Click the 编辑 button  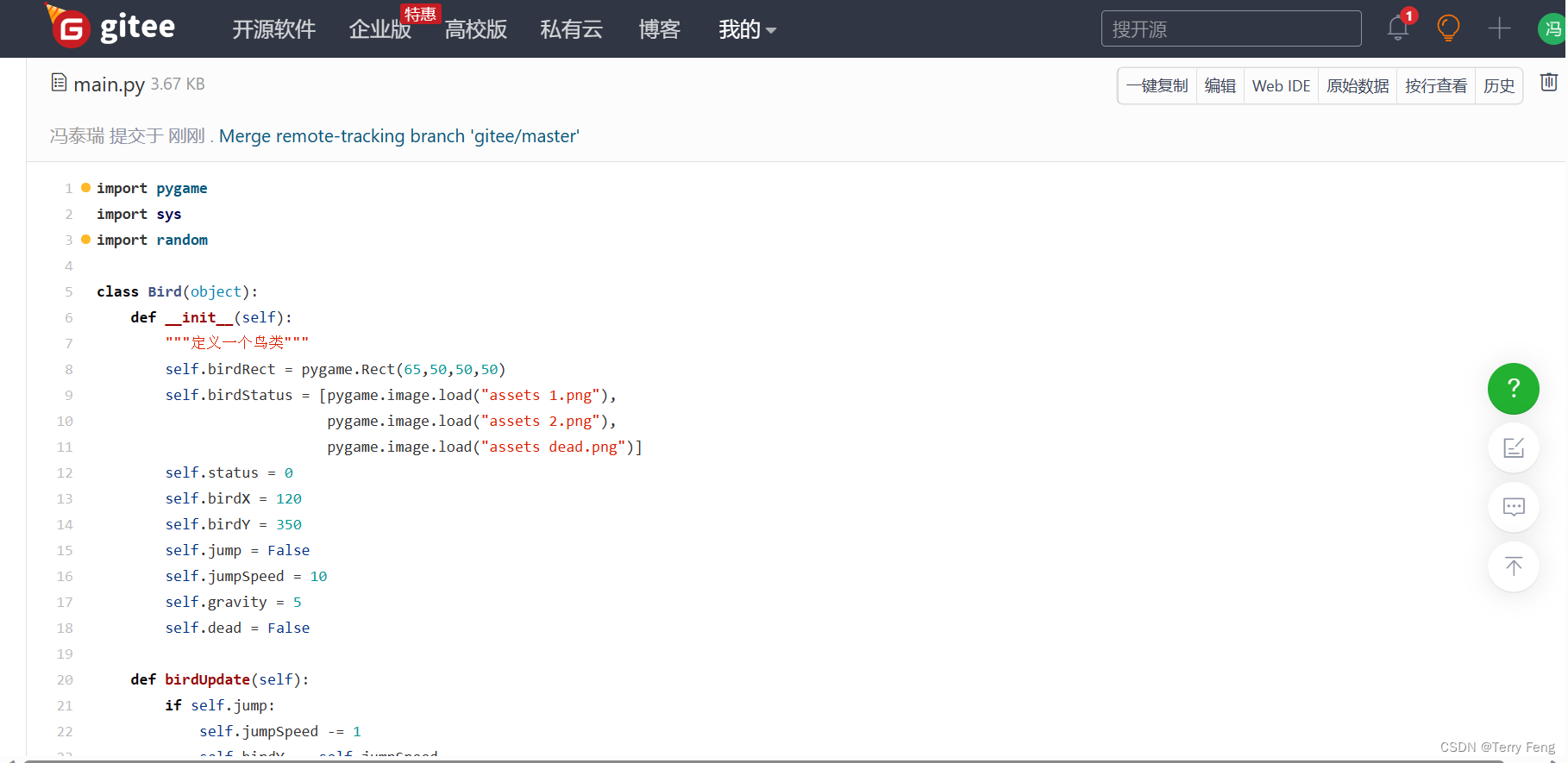click(x=1220, y=86)
